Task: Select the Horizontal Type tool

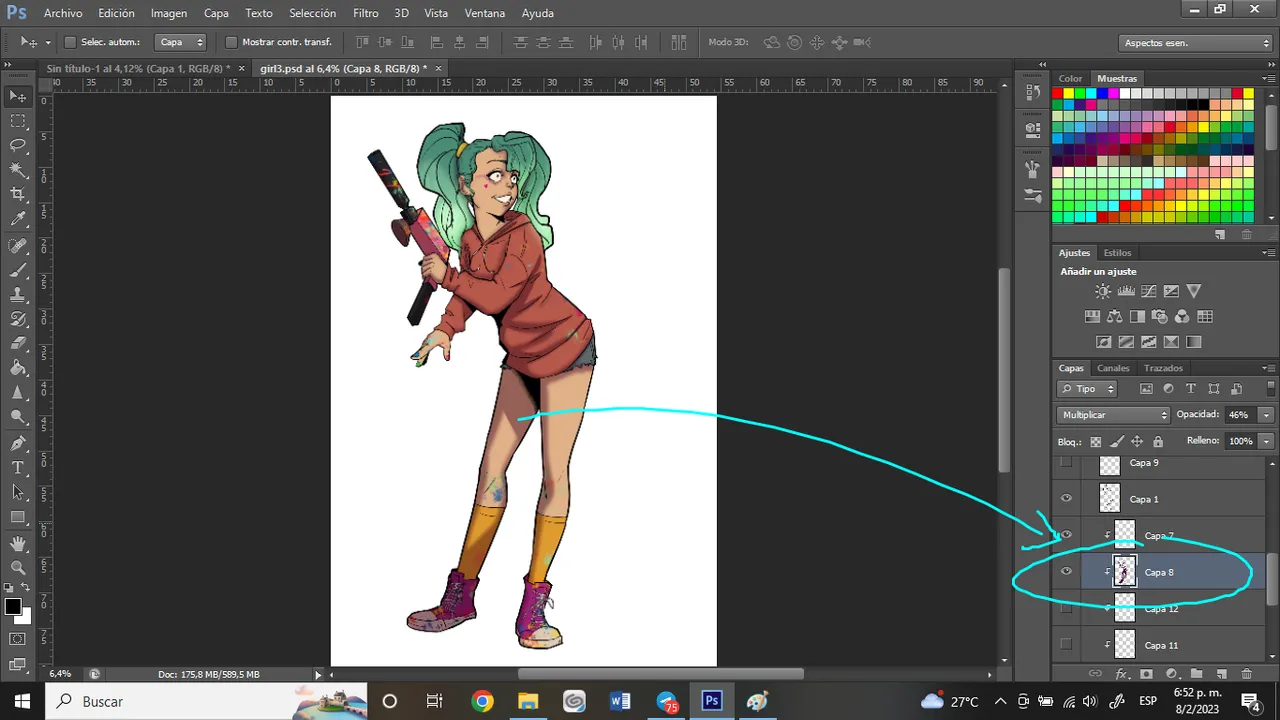Action: click(x=18, y=468)
